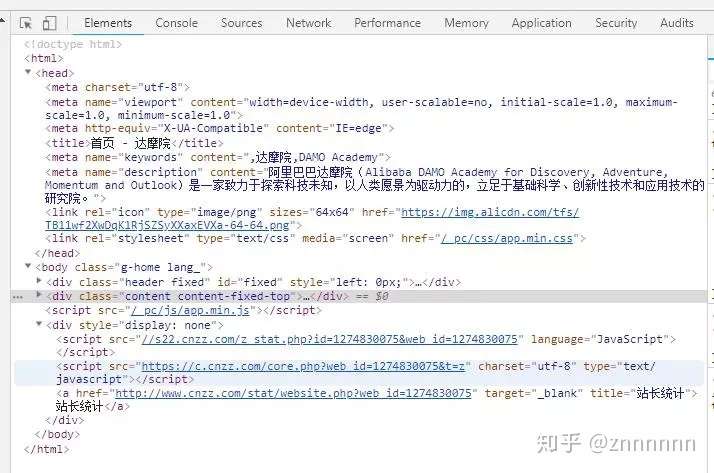
Task: Select the opening html tag row
Action: pyautogui.click(x=44, y=58)
